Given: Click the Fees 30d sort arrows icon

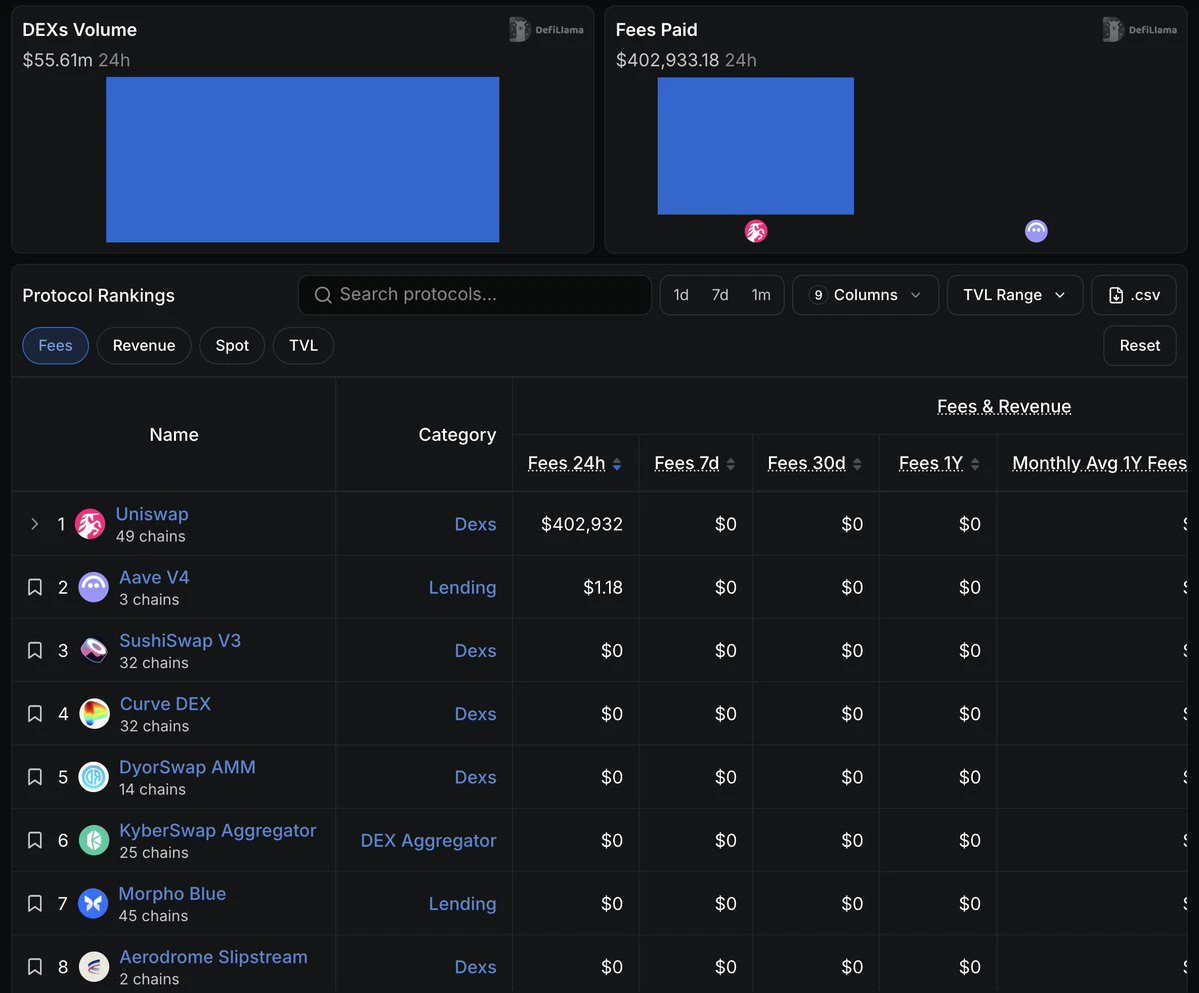Looking at the screenshot, I should click(x=857, y=464).
